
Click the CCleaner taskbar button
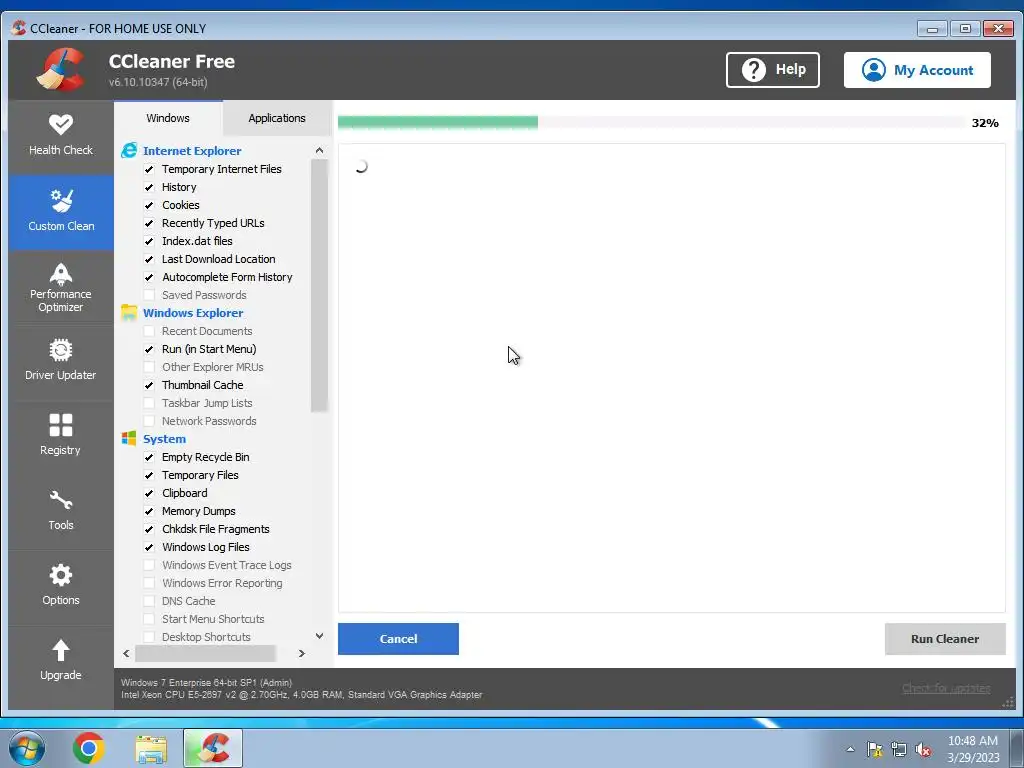coord(213,748)
